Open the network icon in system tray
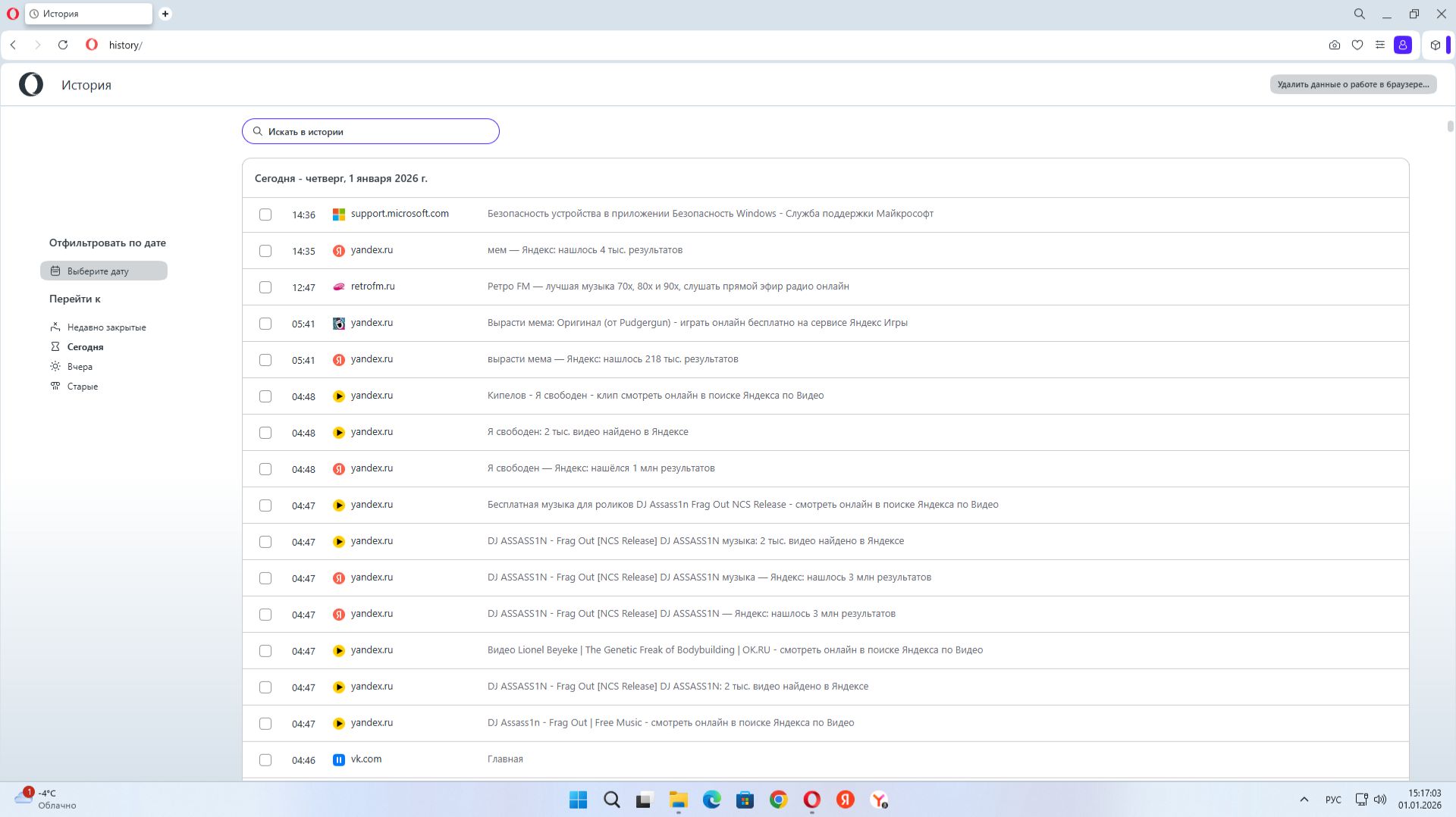This screenshot has height=817, width=1456. tap(1361, 800)
